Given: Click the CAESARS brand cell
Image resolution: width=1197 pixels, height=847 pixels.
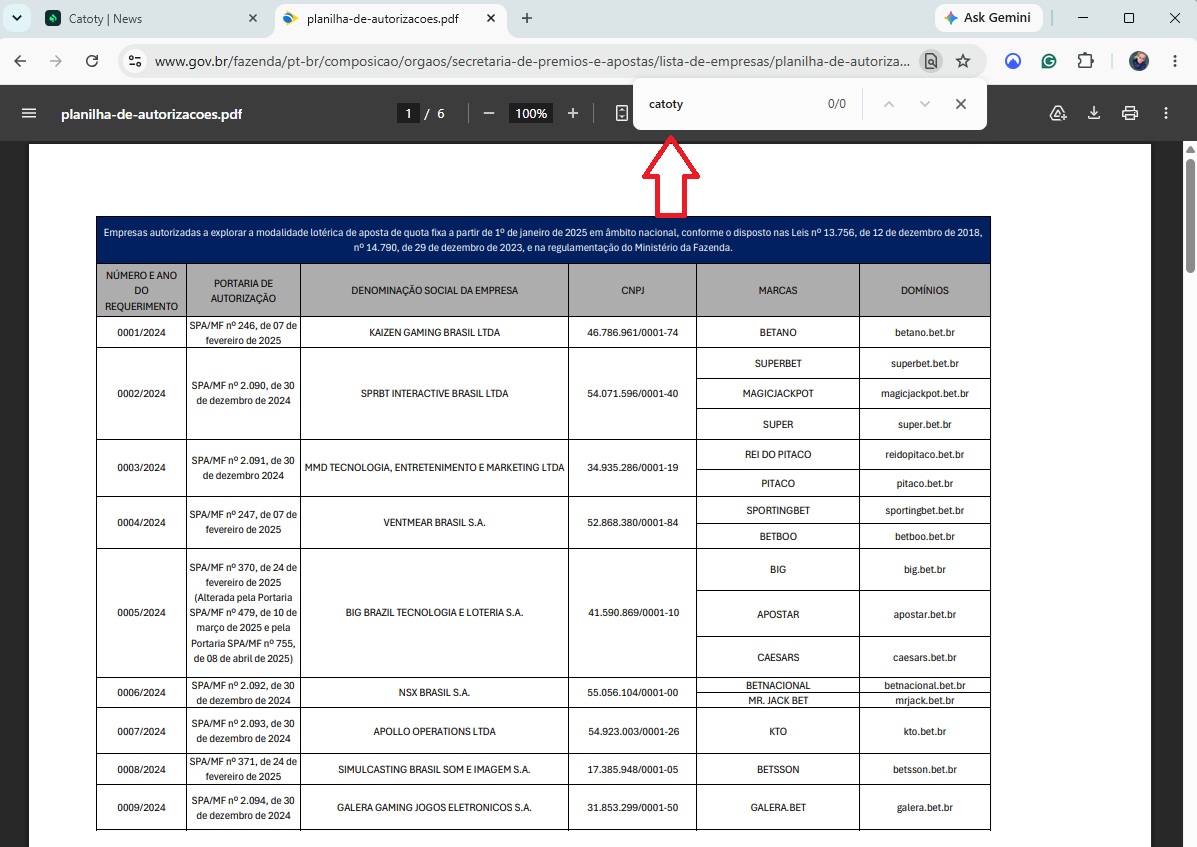Looking at the screenshot, I should [x=778, y=657].
